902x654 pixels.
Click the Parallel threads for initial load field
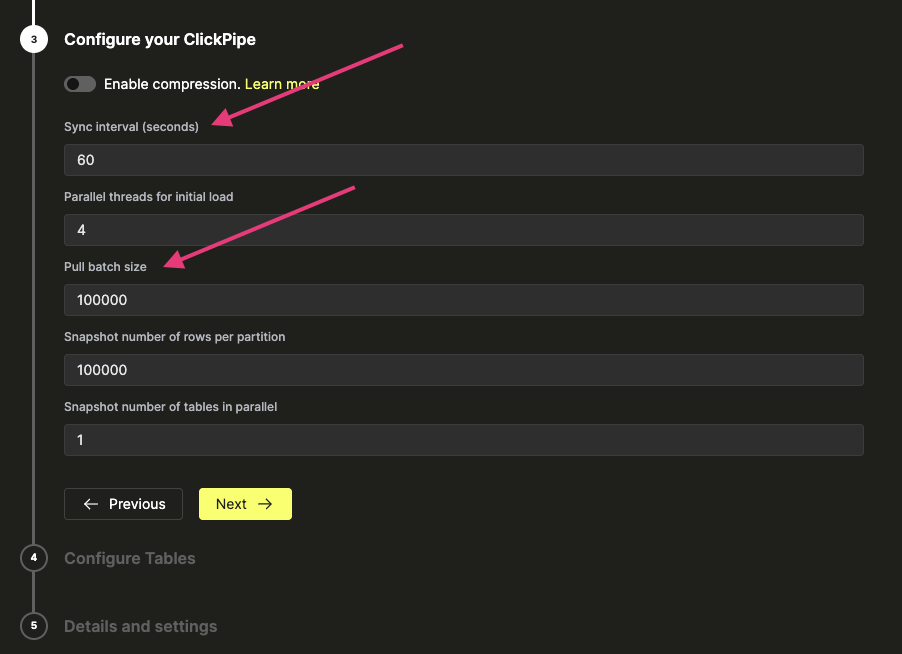463,229
